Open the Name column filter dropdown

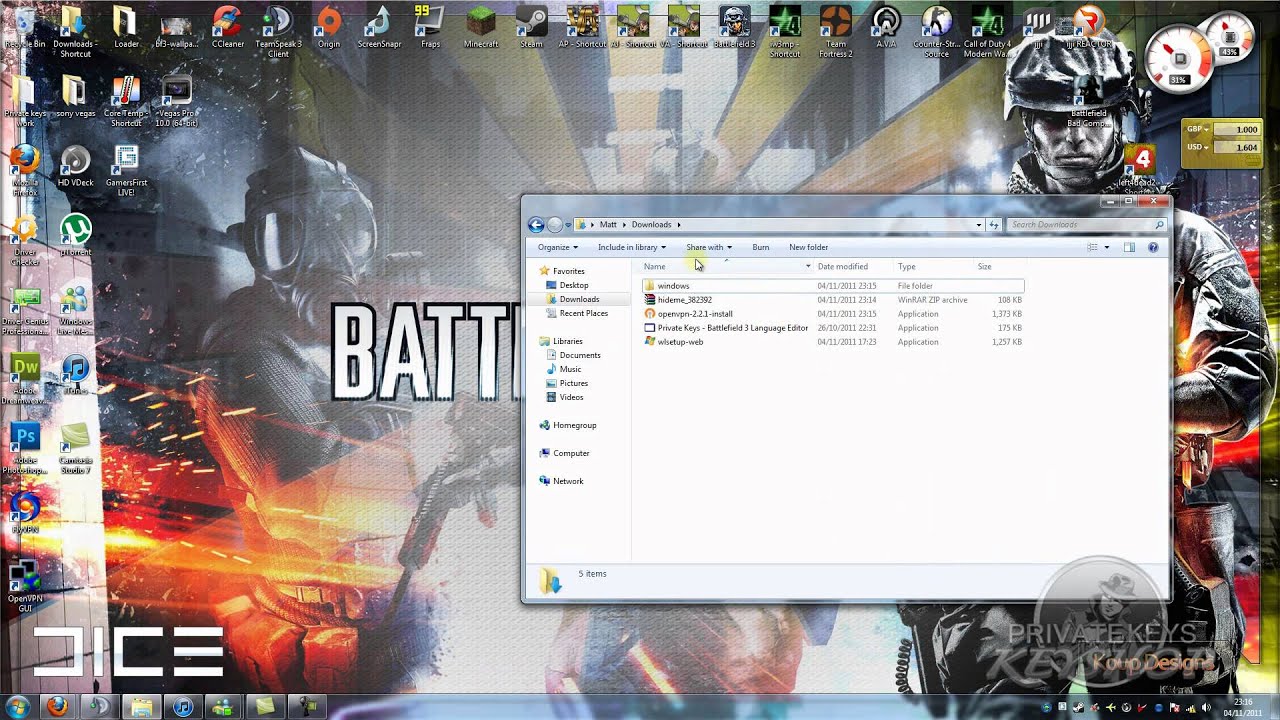click(x=808, y=266)
